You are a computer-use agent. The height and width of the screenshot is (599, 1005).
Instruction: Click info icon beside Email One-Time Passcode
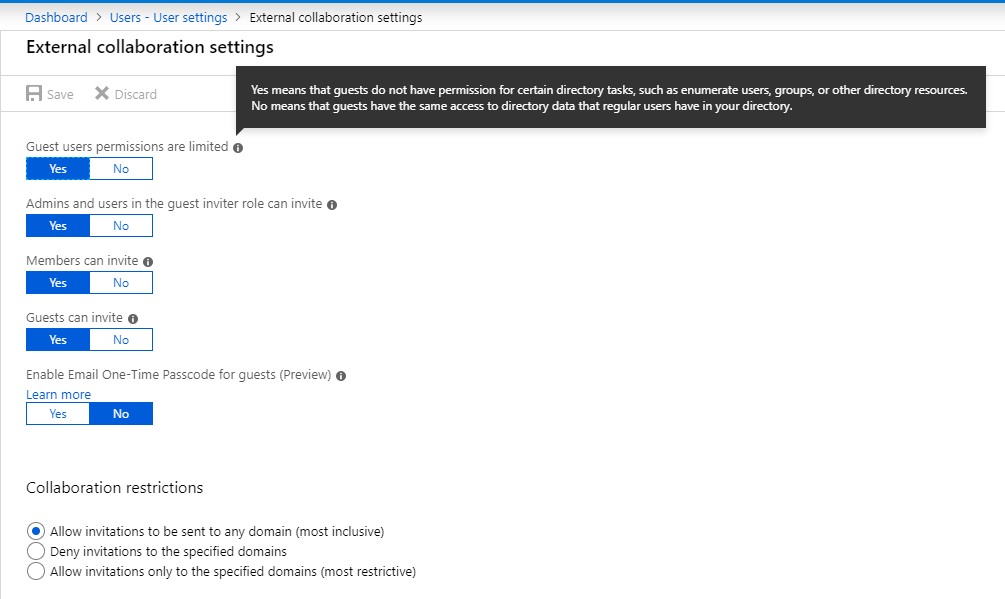click(x=341, y=376)
